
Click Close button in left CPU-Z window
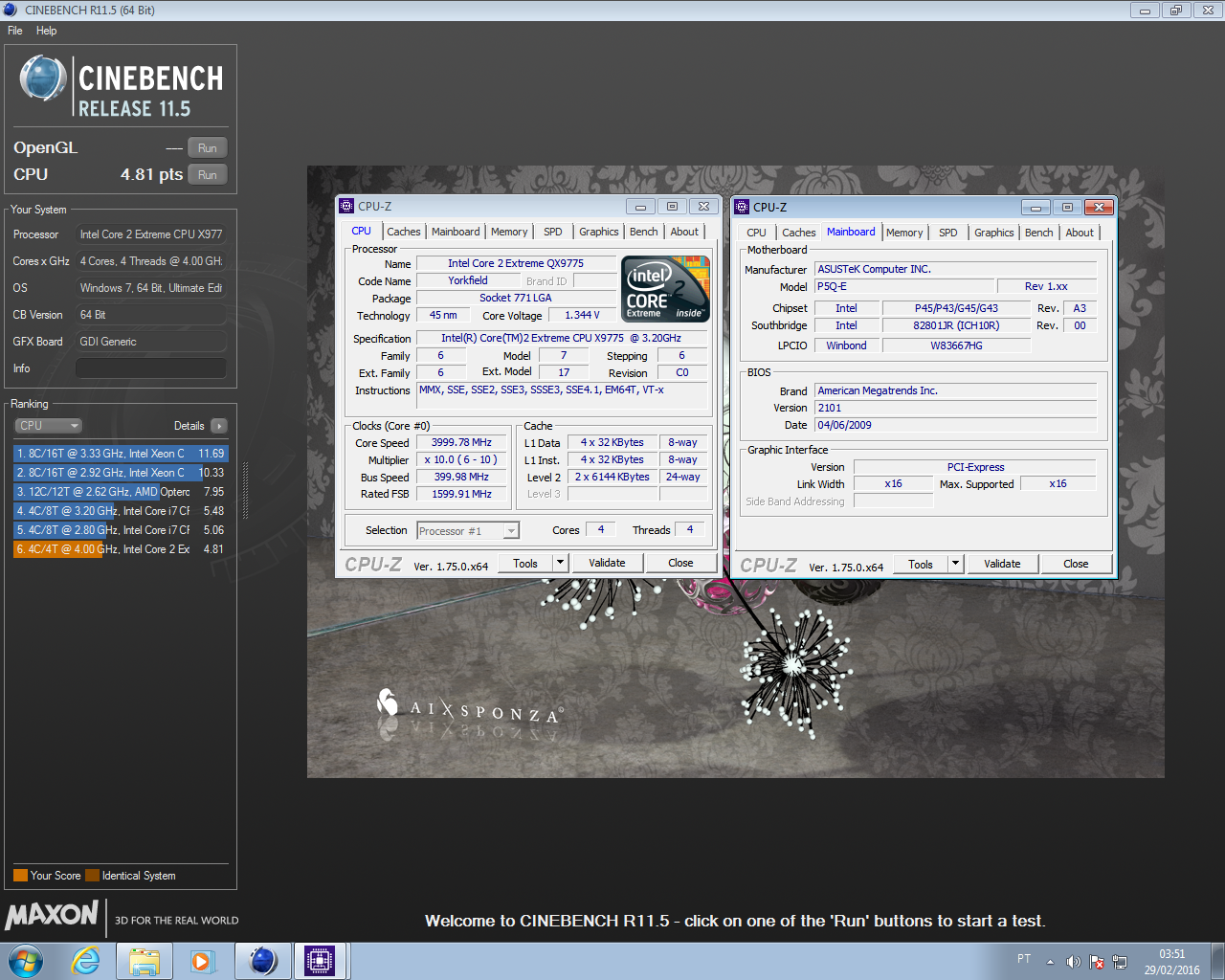pos(680,563)
